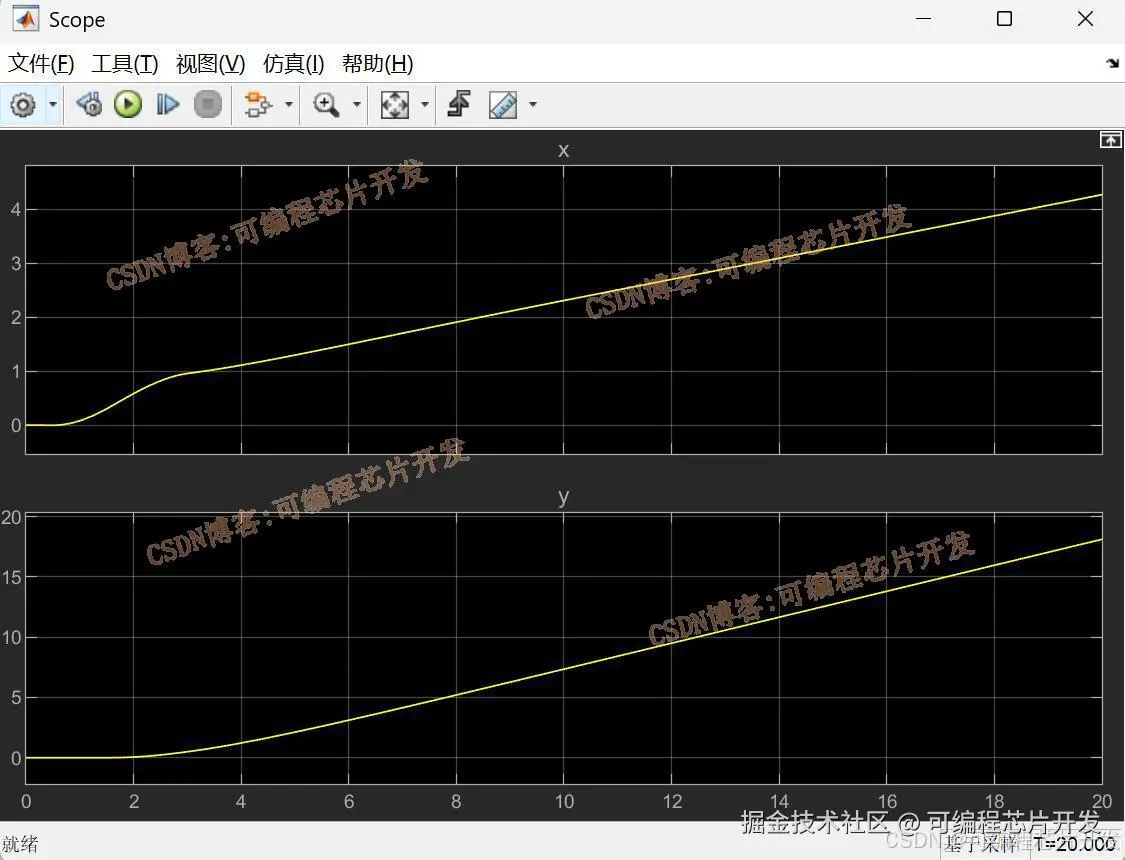Maximize the x axes display

click(x=1110, y=140)
